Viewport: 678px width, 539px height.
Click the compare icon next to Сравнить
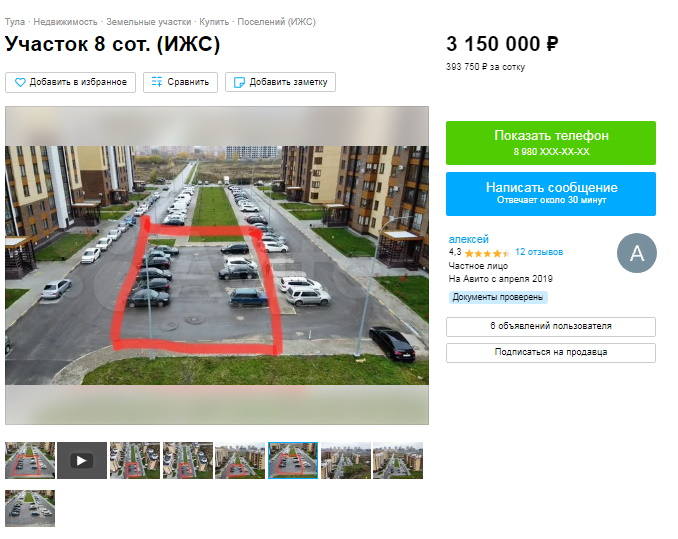tap(157, 82)
